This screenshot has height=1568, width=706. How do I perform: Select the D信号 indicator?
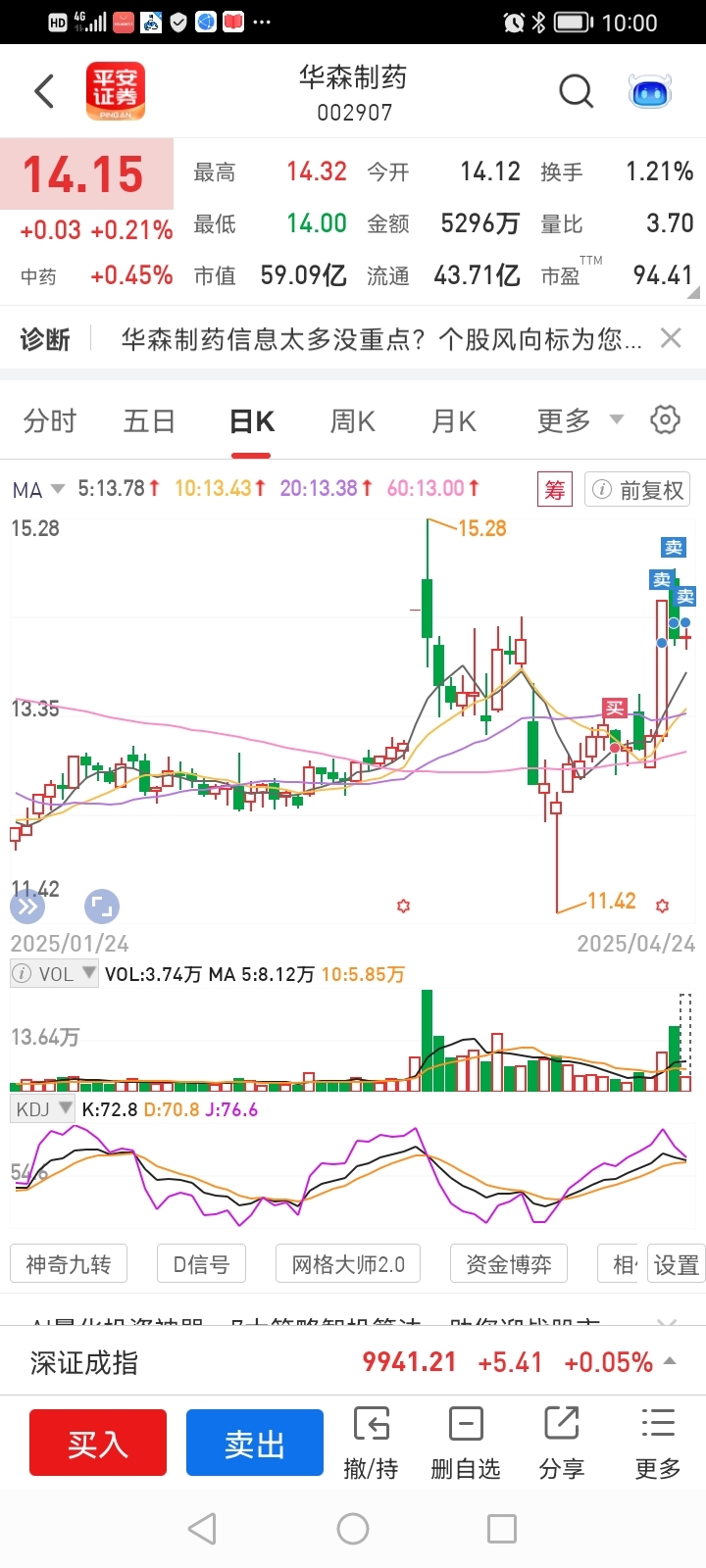pyautogui.click(x=201, y=1264)
